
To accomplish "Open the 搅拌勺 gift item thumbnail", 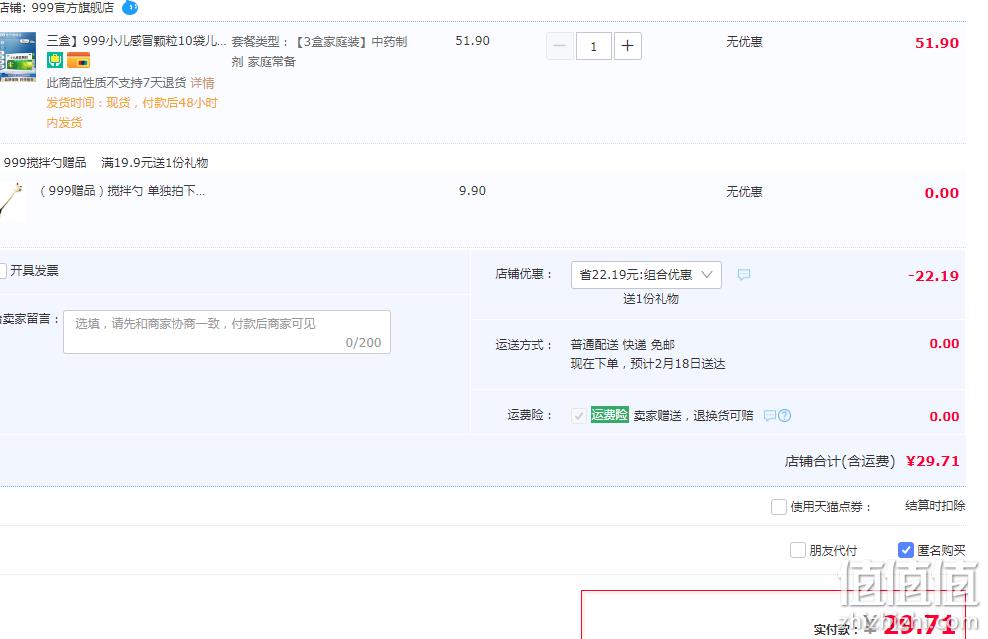I will 13,200.
